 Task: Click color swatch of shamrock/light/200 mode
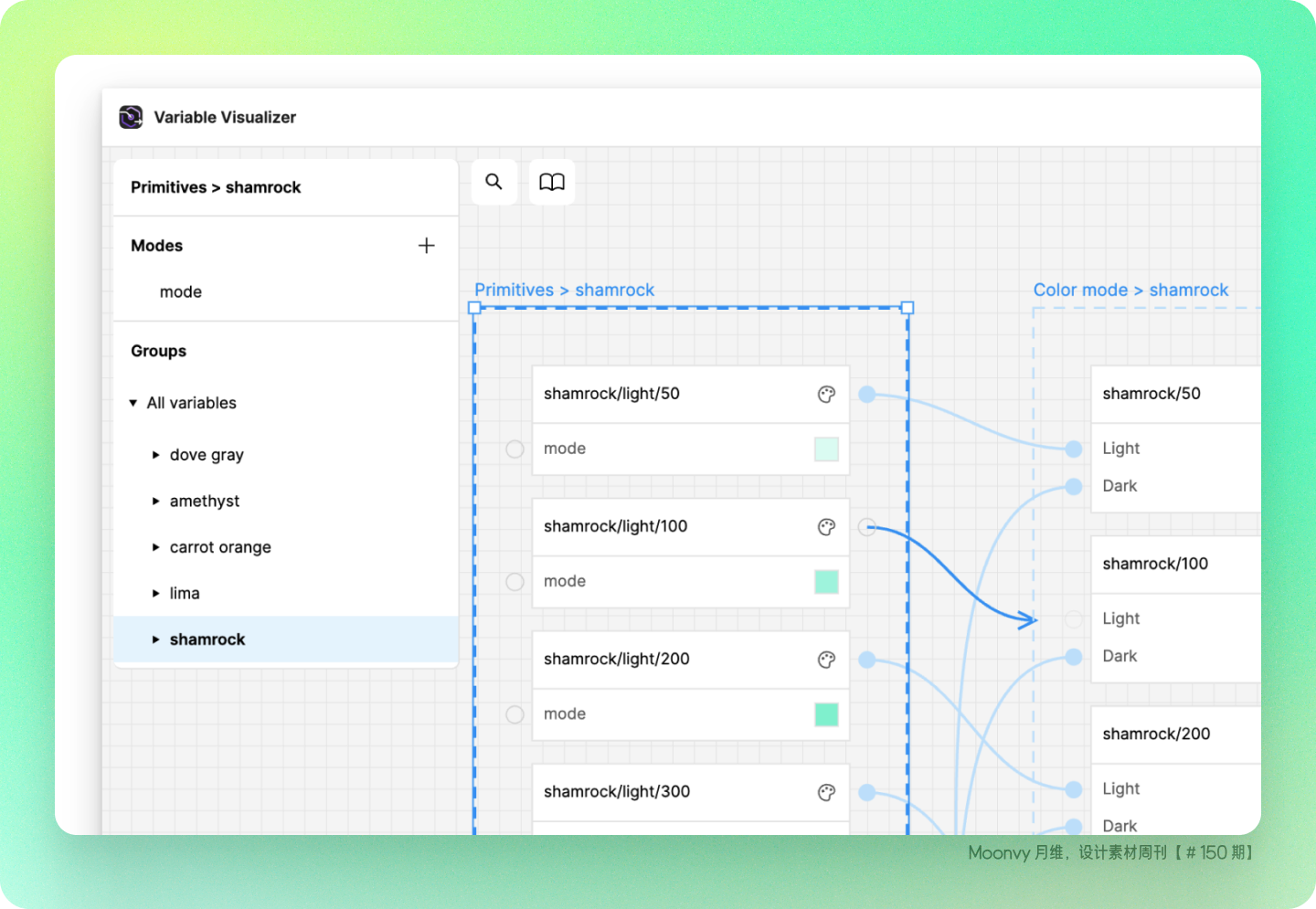[x=826, y=714]
